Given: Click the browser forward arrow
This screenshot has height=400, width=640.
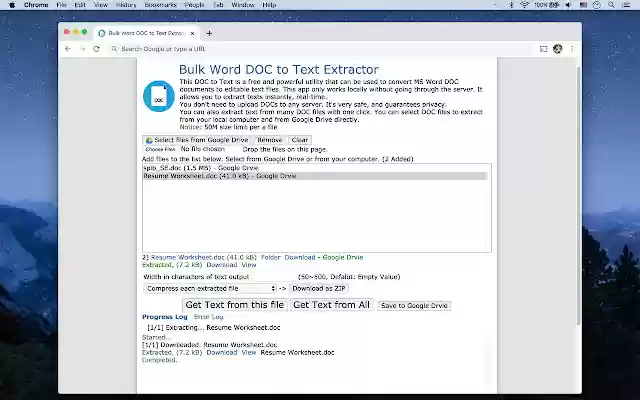Looking at the screenshot, I should (82, 49).
